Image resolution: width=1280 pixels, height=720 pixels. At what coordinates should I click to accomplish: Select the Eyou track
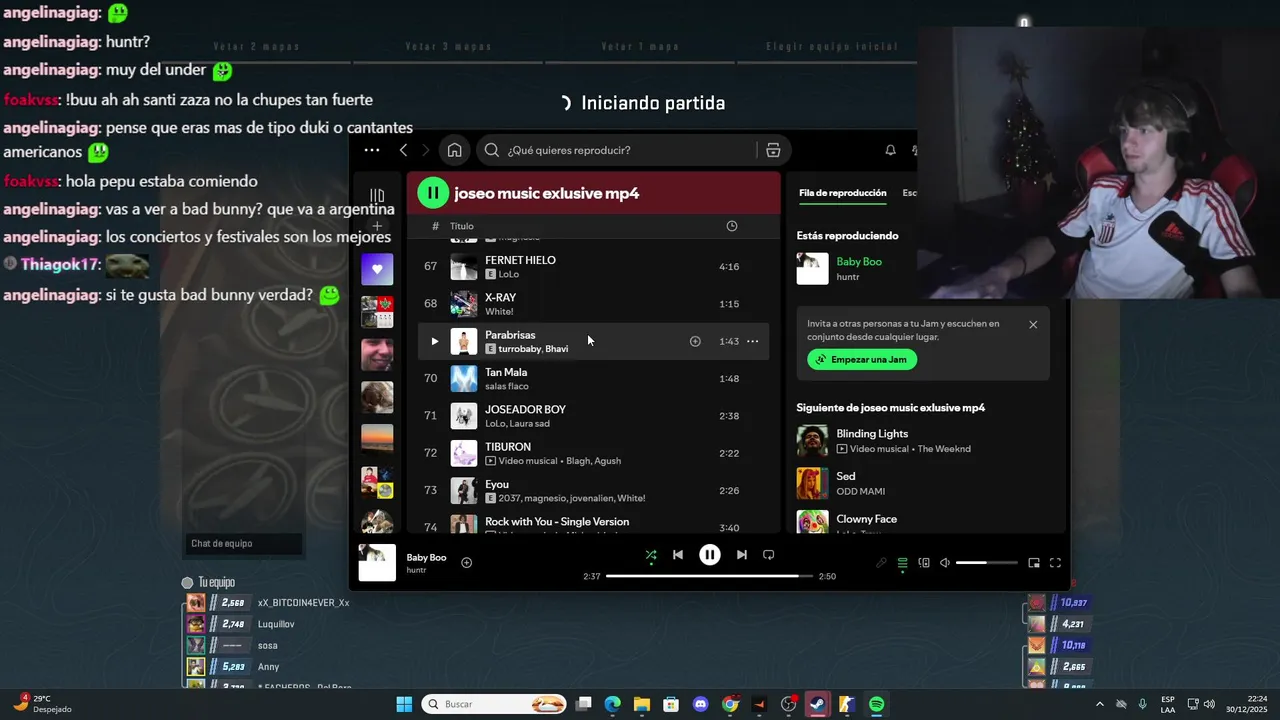[593, 491]
